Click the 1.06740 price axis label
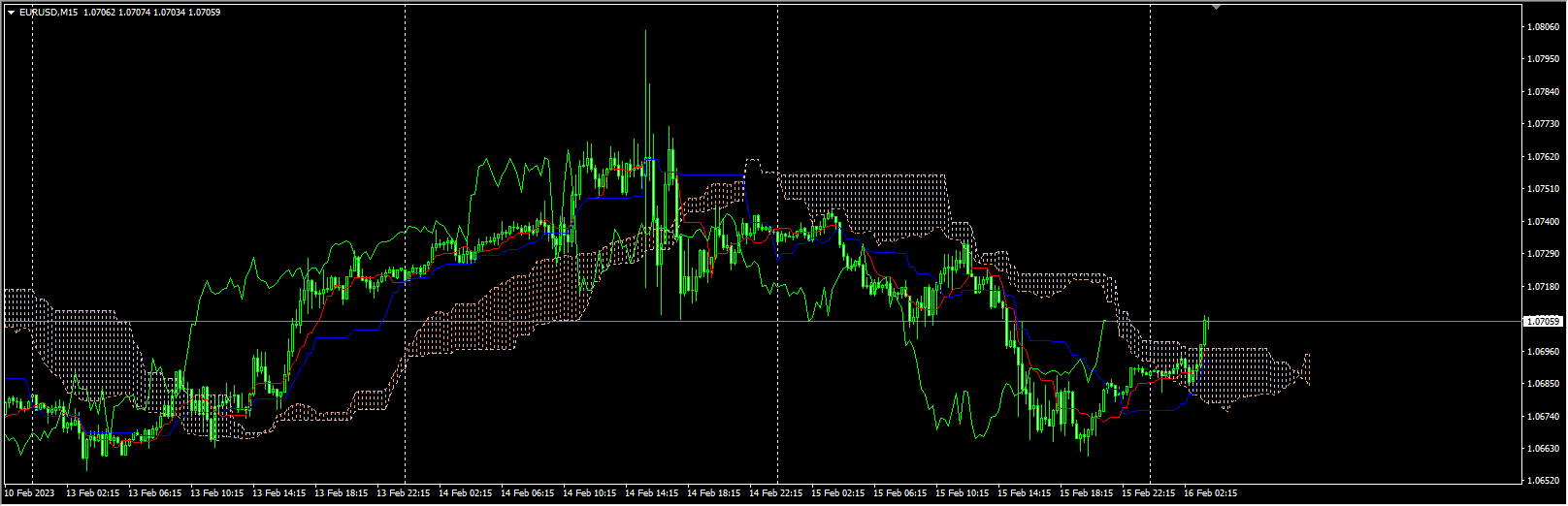 (x=1543, y=417)
